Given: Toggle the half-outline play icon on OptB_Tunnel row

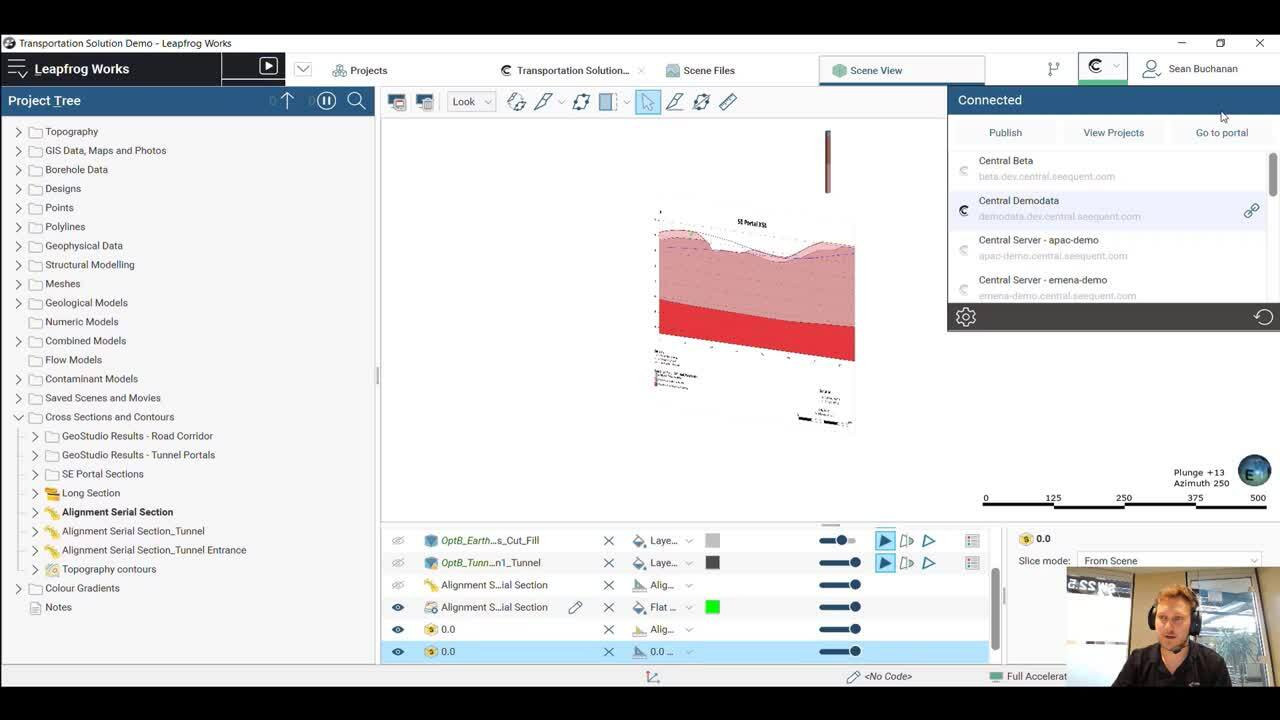Looking at the screenshot, I should [907, 563].
